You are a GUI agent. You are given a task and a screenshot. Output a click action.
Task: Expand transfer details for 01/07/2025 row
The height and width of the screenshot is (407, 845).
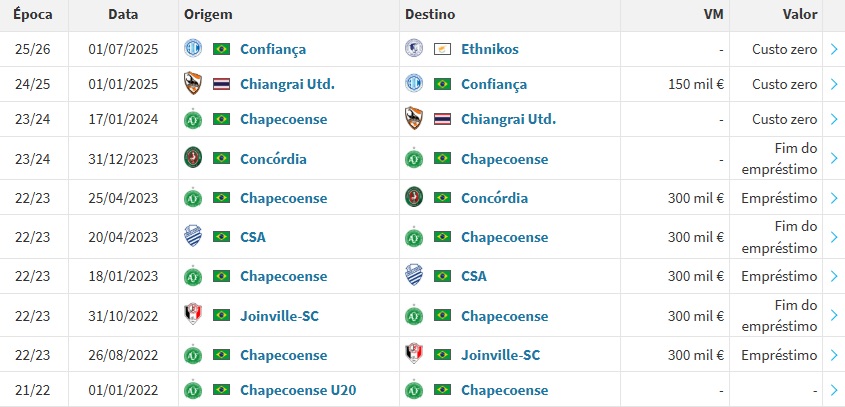pos(834,49)
